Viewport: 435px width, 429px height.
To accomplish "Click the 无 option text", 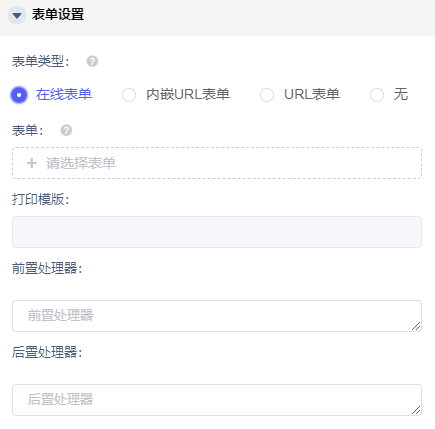I will tap(401, 94).
